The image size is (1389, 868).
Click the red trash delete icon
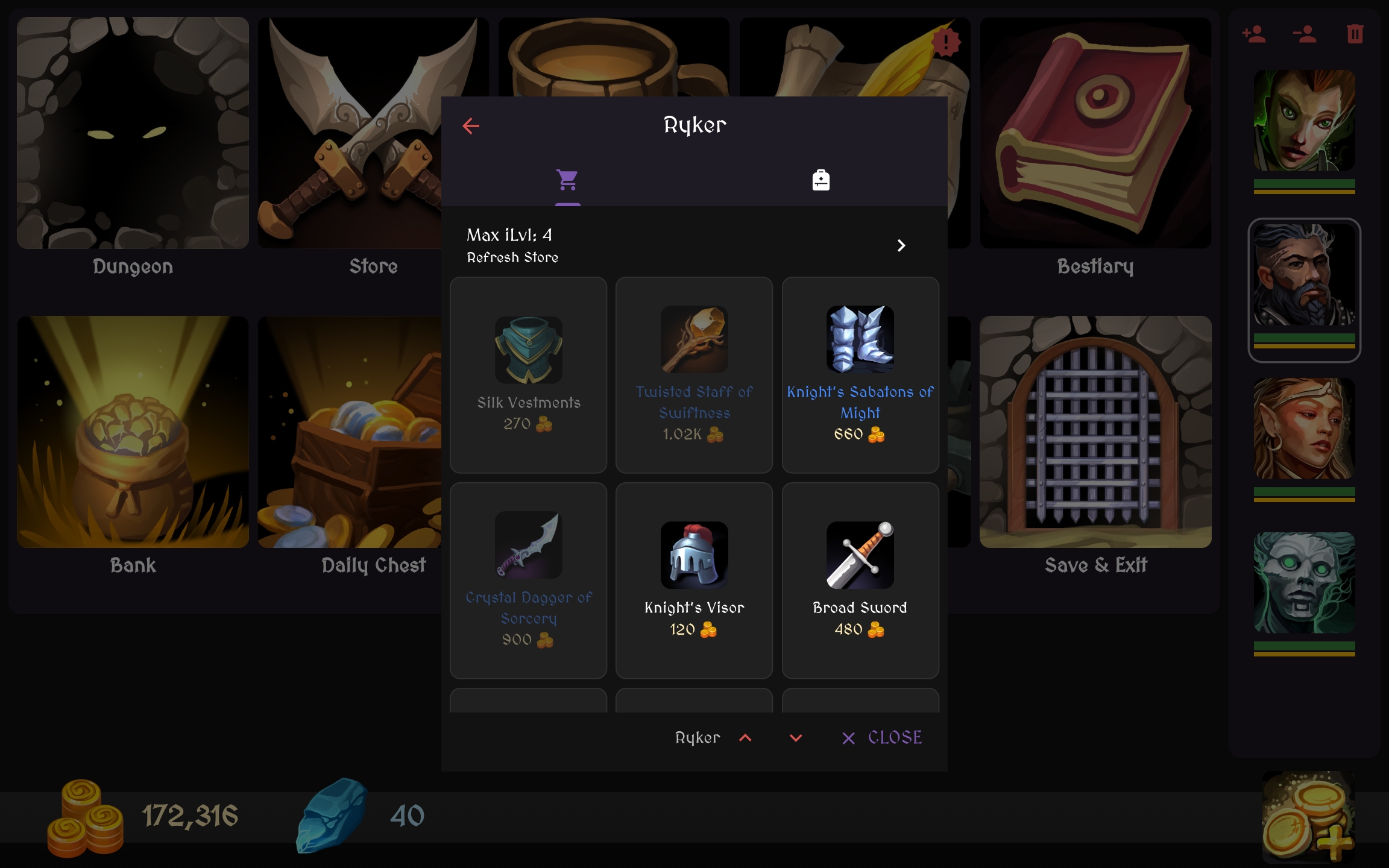(1355, 34)
